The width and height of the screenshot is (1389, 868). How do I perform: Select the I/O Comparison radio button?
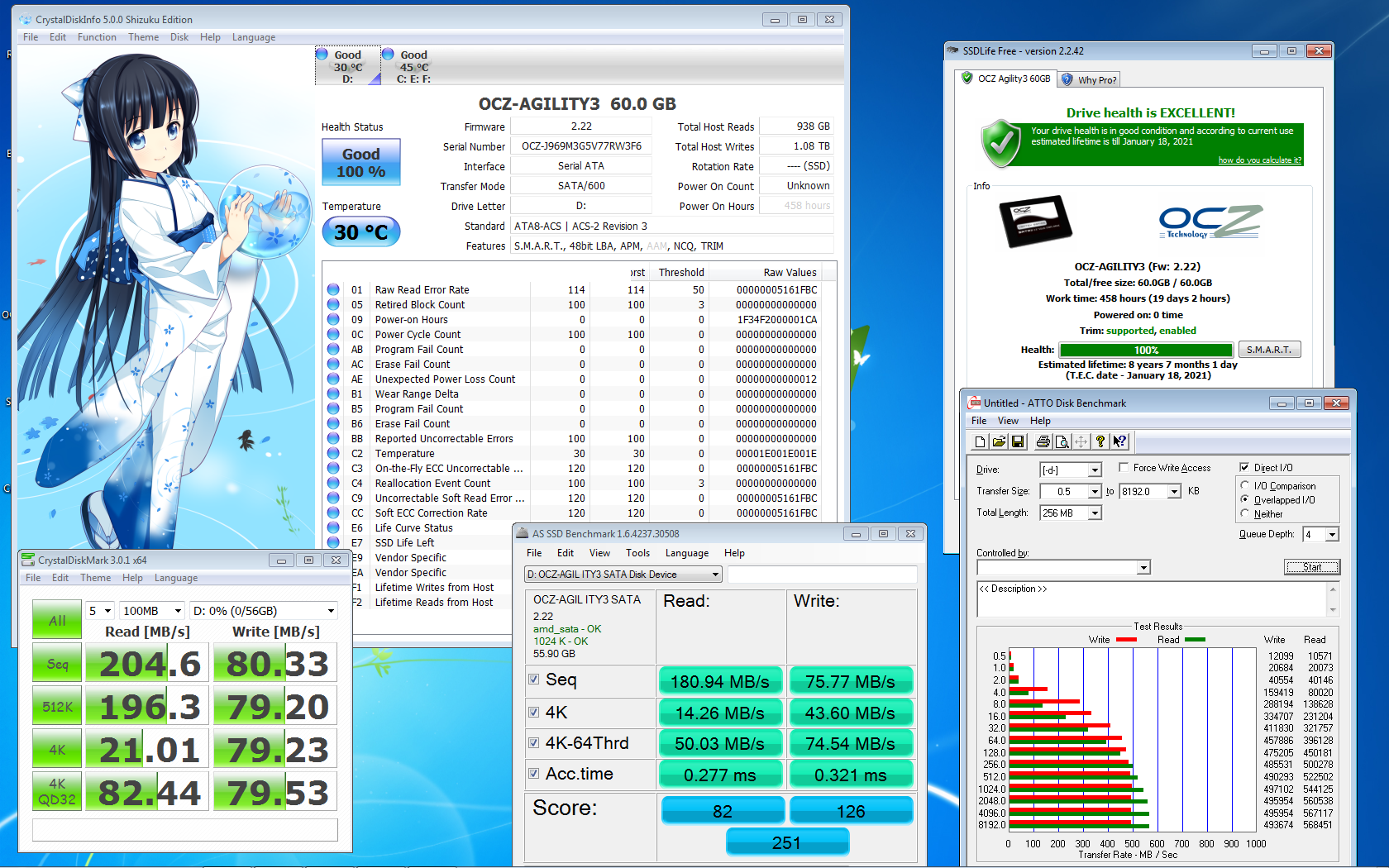(x=1245, y=486)
